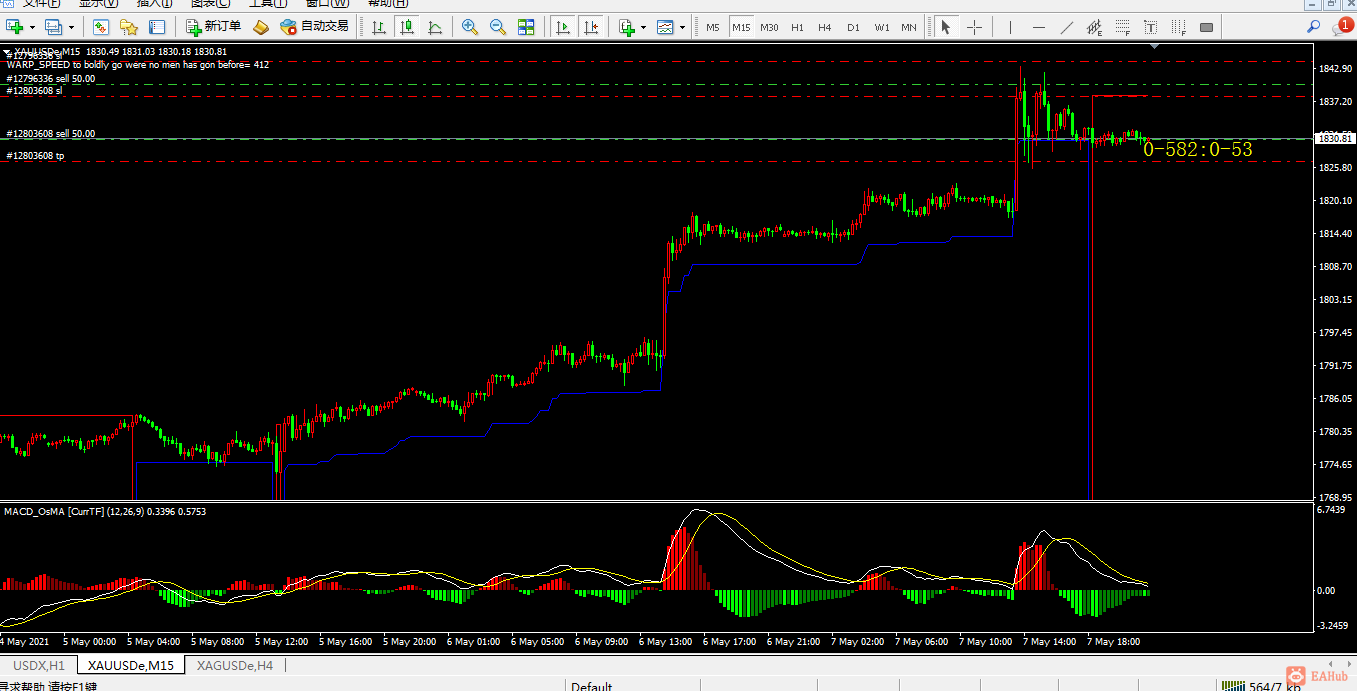Select the #12803608 sell 50.00 label
The width and height of the screenshot is (1357, 691).
pyautogui.click(x=50, y=133)
